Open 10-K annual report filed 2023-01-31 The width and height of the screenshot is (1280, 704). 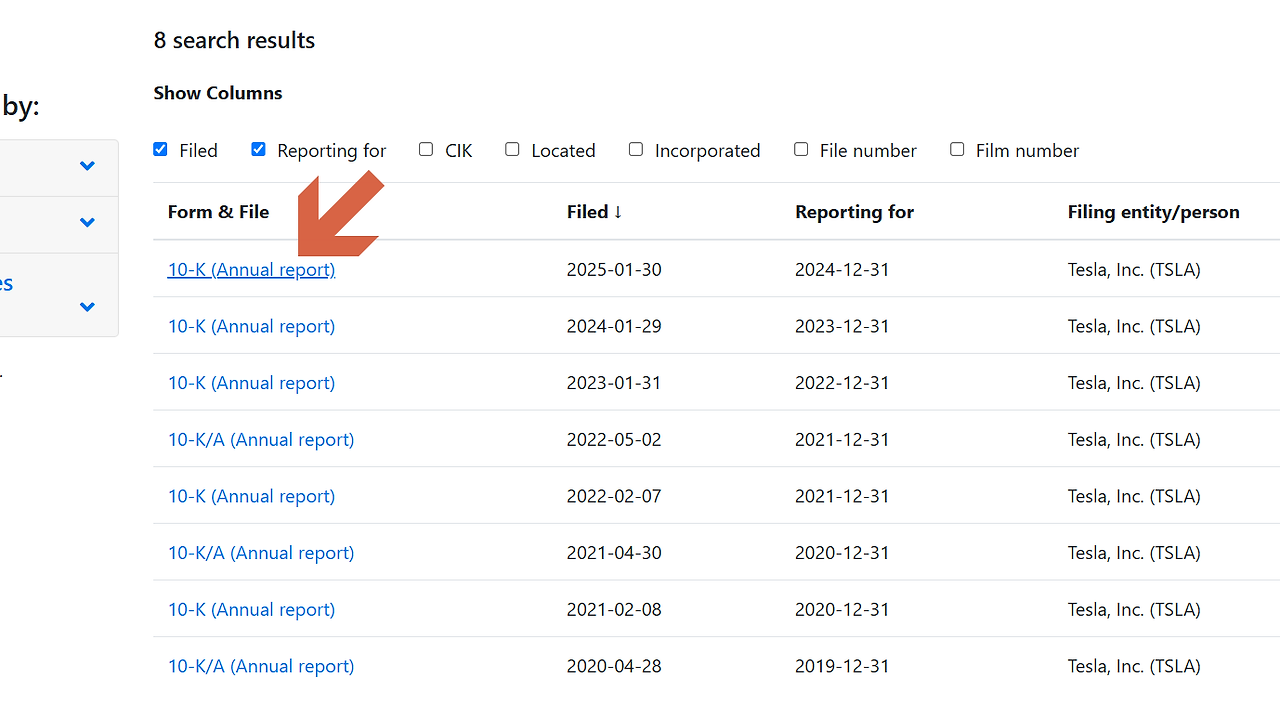click(251, 383)
